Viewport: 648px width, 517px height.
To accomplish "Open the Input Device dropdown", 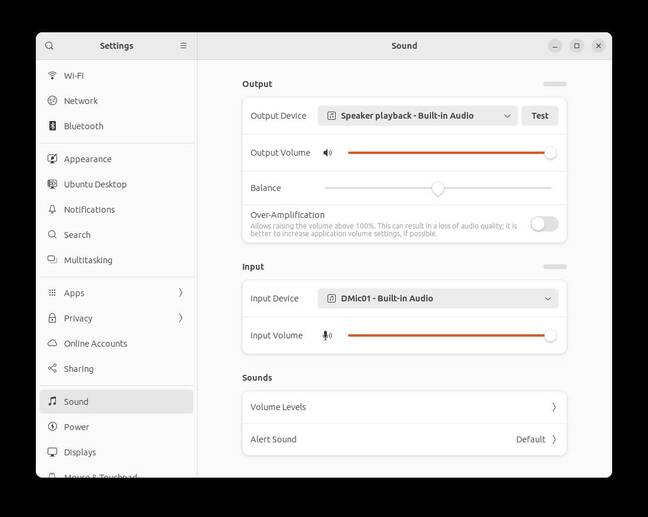I will coord(437,298).
